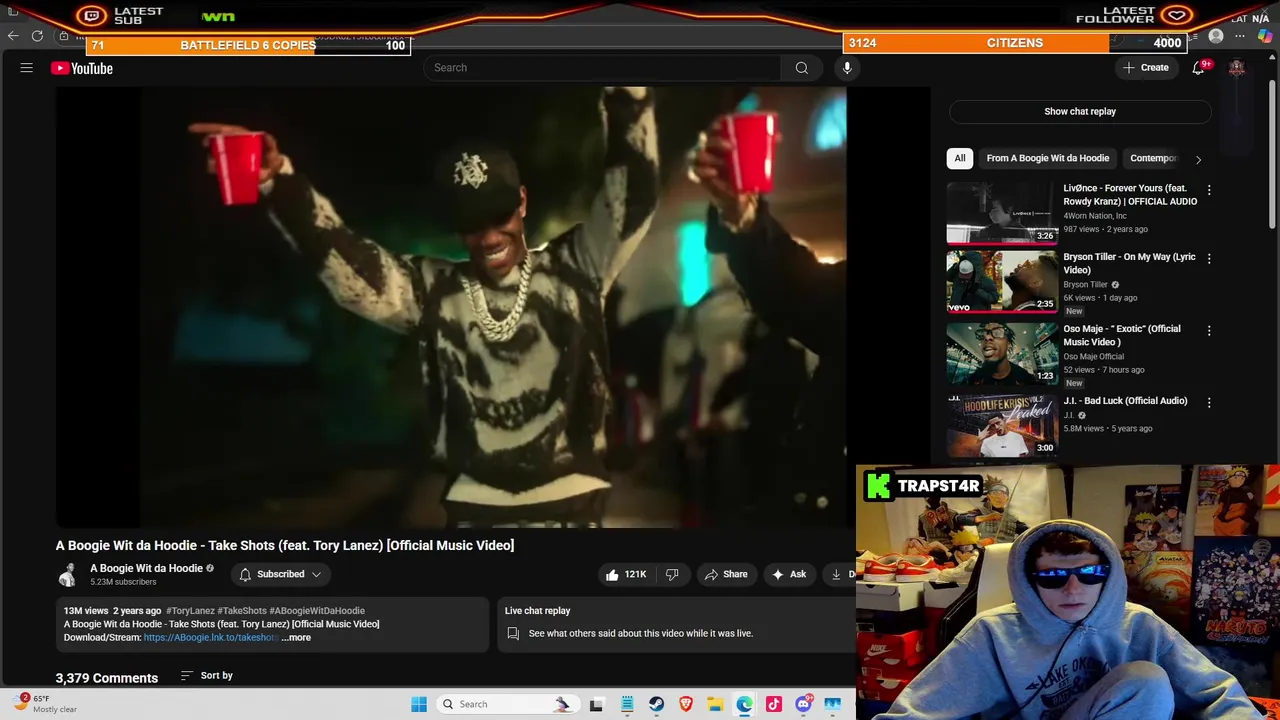Click the 3,379 Comments heading
Image resolution: width=1280 pixels, height=720 pixels.
tap(107, 678)
